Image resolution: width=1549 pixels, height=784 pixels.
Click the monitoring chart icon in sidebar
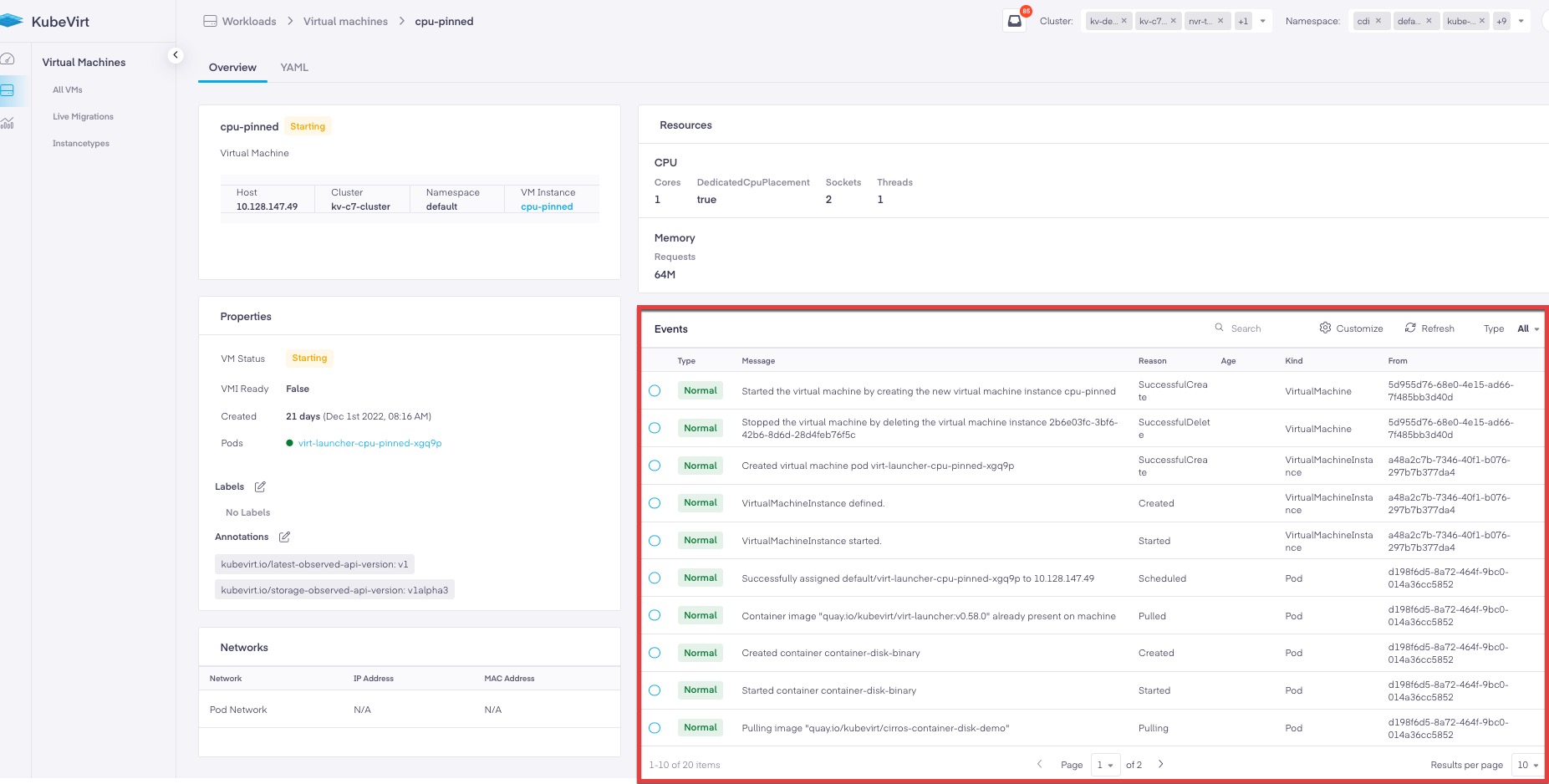[8, 123]
